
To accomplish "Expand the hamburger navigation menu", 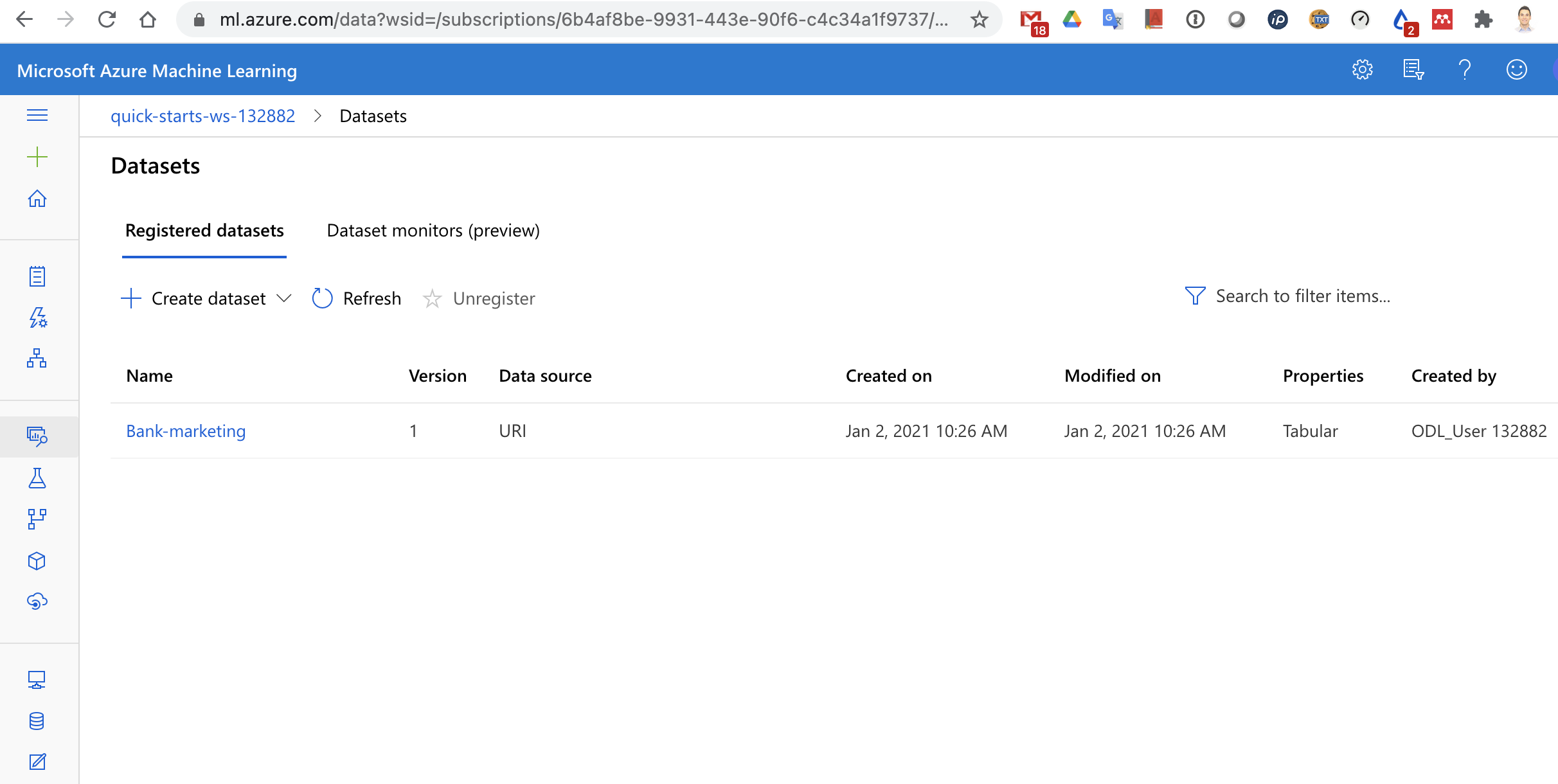I will tap(37, 115).
